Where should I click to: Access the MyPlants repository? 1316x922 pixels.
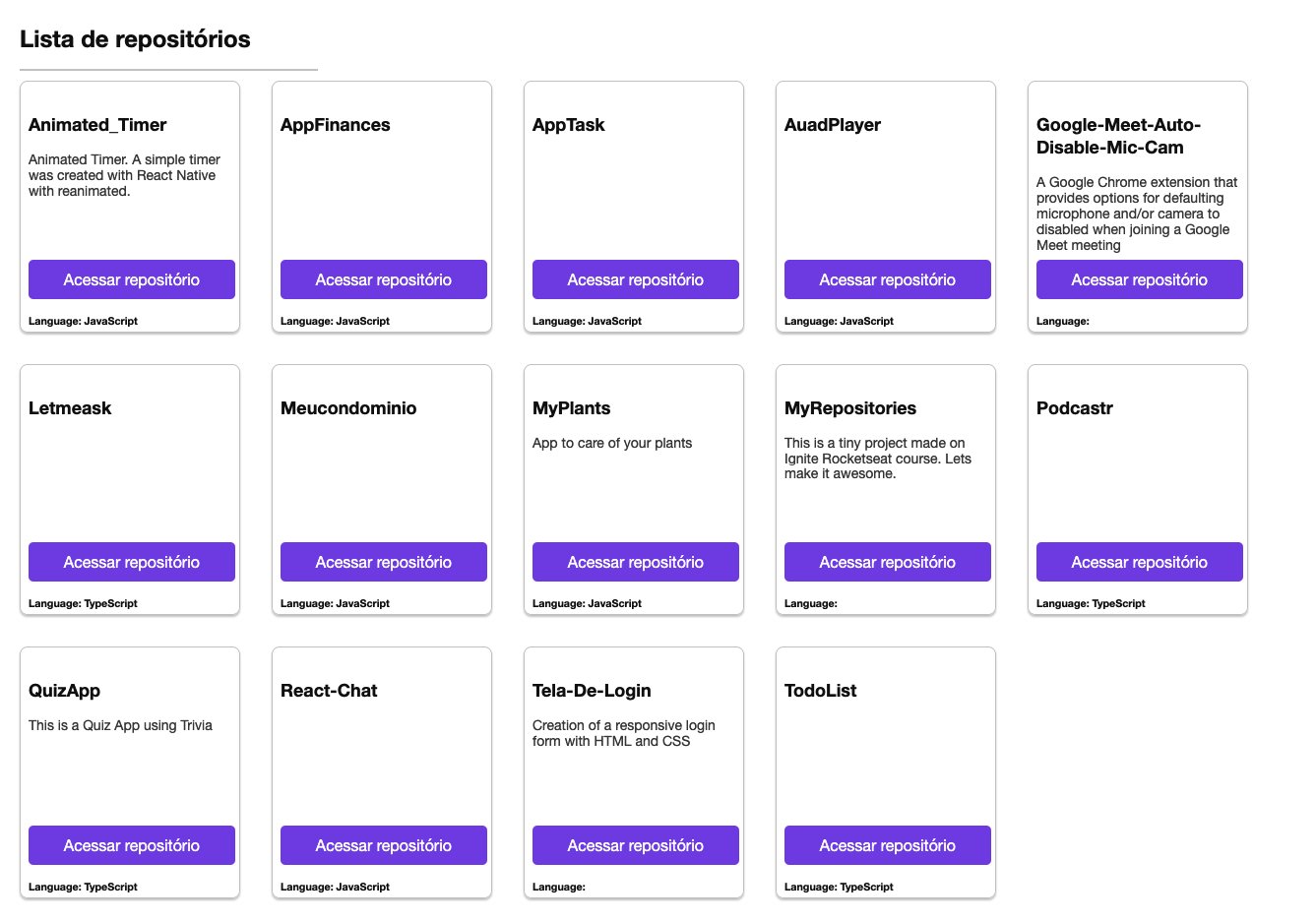click(635, 562)
